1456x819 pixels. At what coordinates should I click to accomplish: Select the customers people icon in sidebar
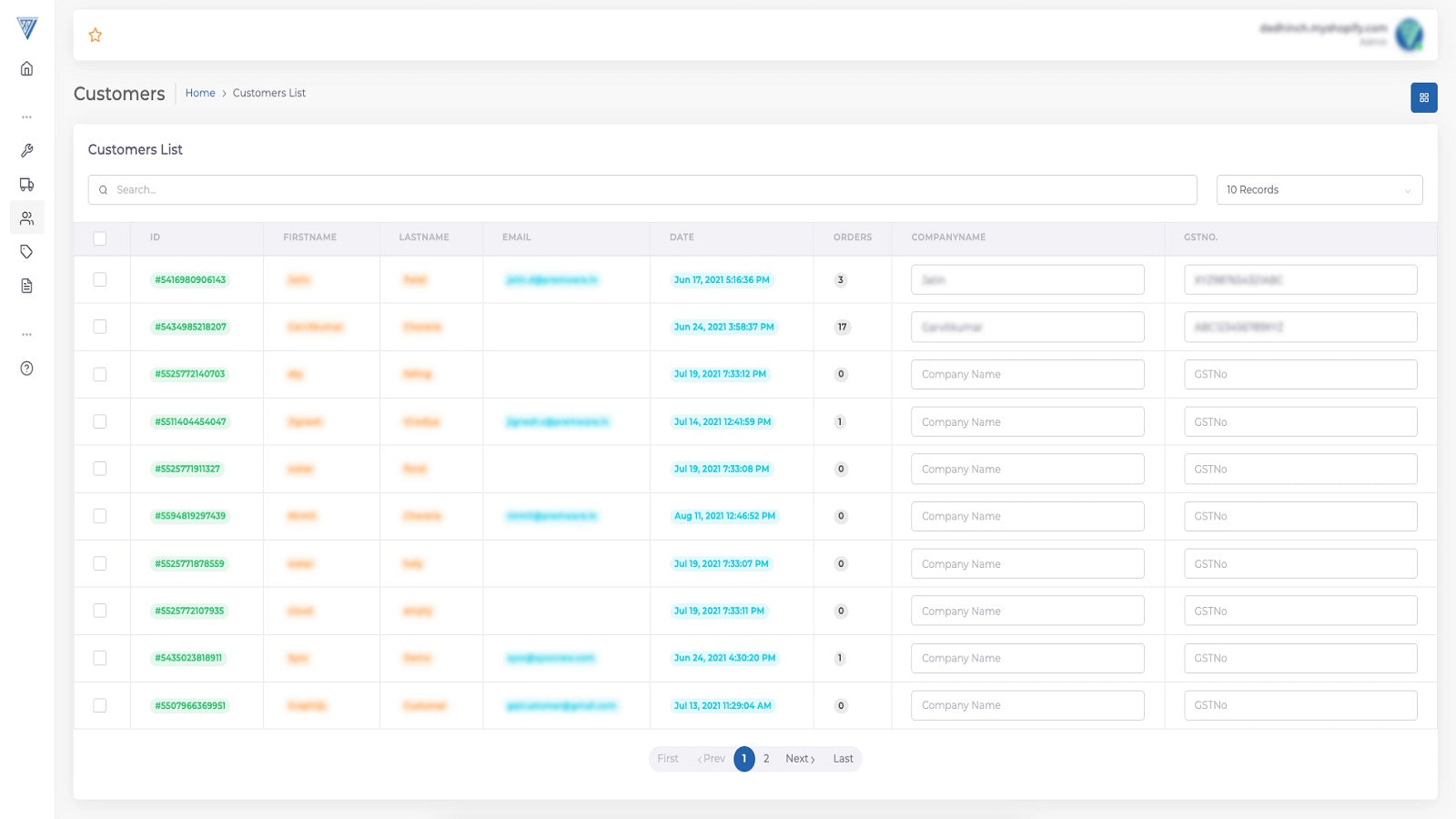pyautogui.click(x=27, y=218)
